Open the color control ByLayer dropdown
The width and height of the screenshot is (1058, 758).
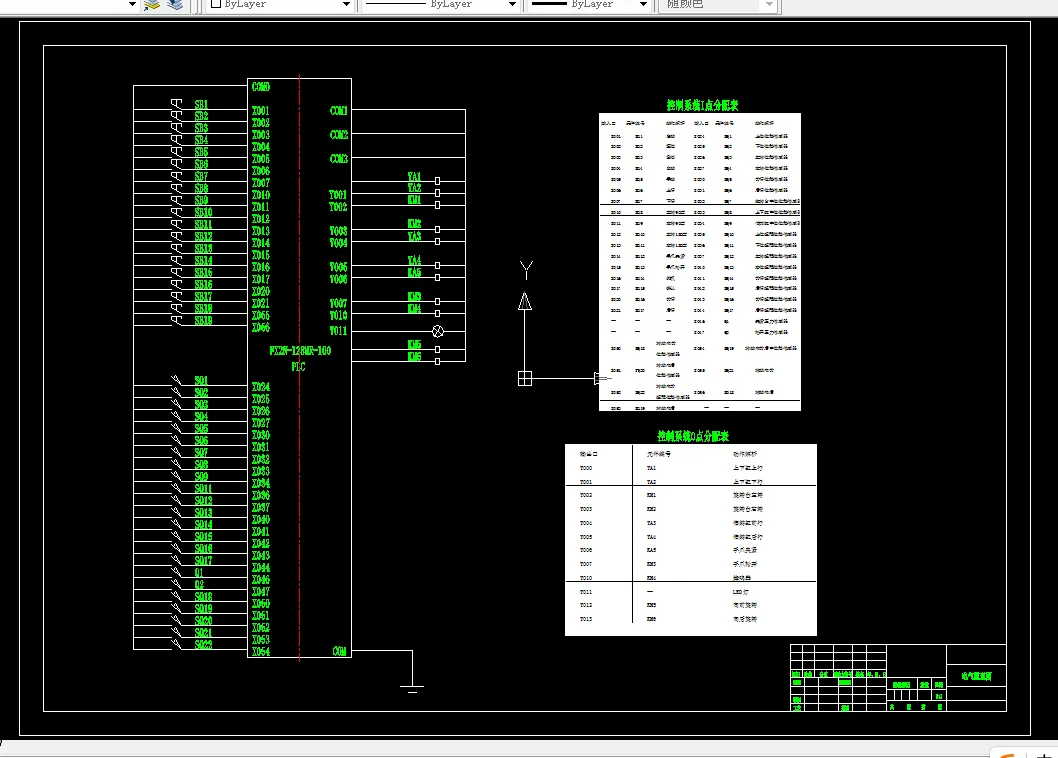[x=347, y=4]
